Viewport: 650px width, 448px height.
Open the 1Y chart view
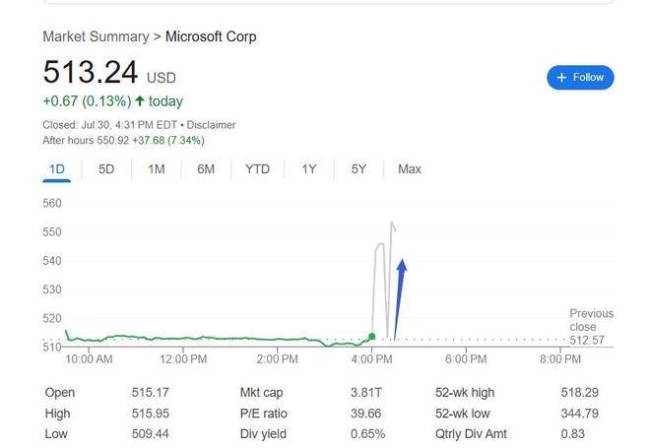309,169
